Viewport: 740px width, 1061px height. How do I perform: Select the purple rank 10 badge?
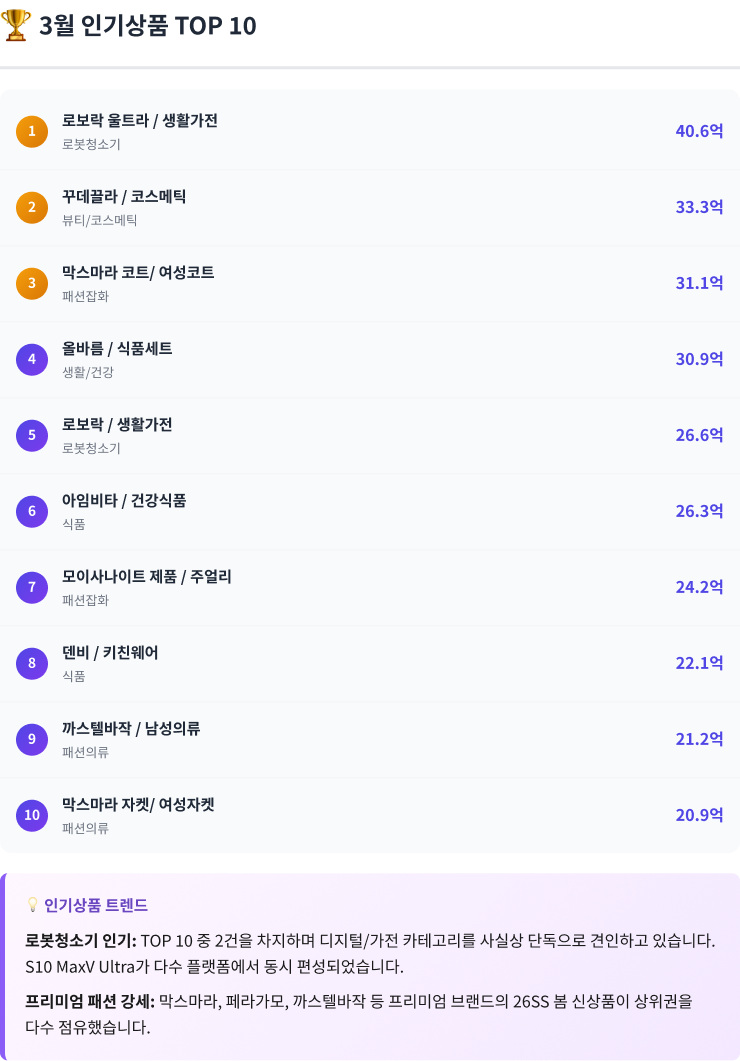[x=32, y=815]
